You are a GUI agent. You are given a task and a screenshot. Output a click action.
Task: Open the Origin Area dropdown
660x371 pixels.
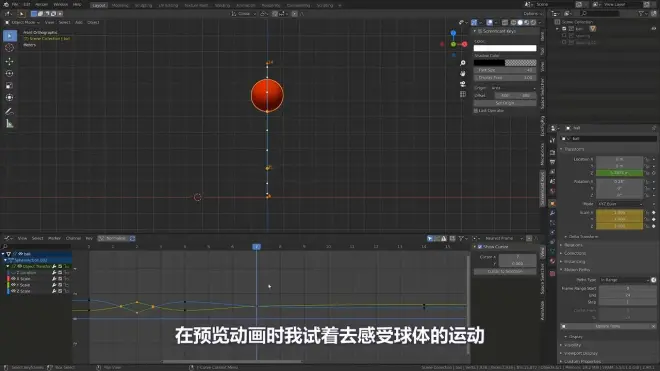[x=514, y=88]
